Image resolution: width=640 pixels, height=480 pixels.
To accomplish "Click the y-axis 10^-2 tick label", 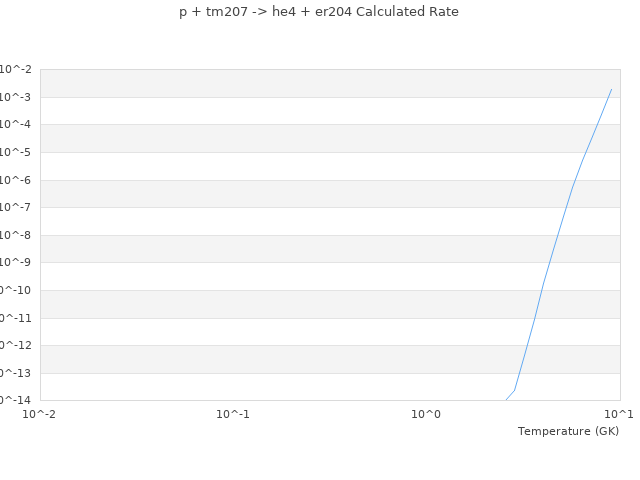I will point(16,69).
